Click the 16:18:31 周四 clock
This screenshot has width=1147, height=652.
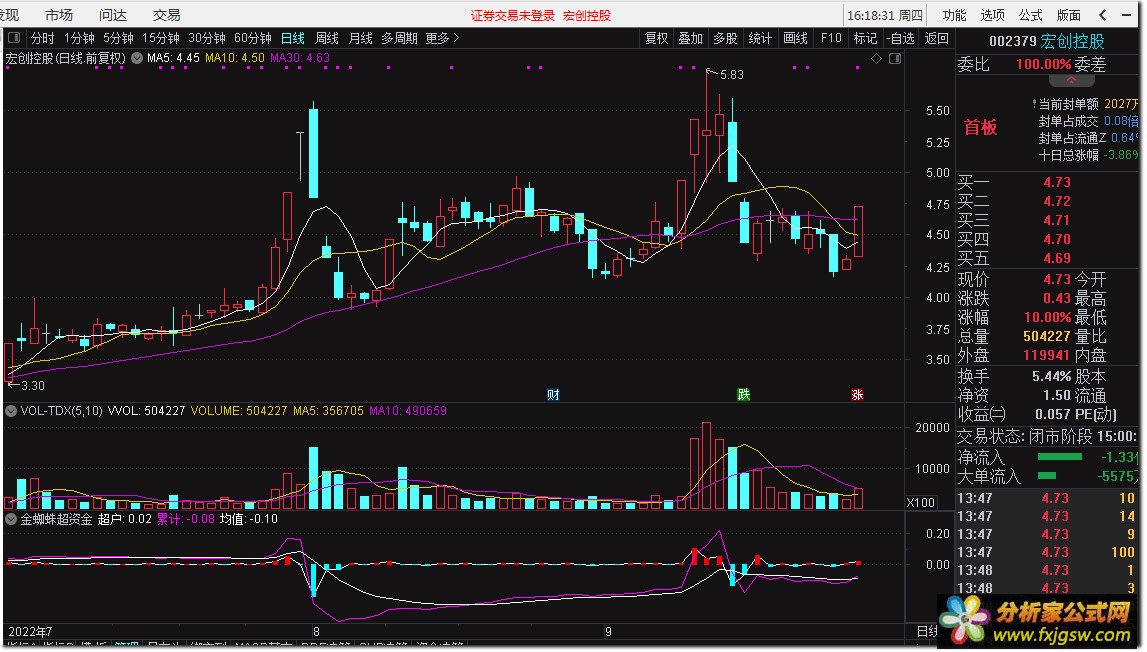885,15
